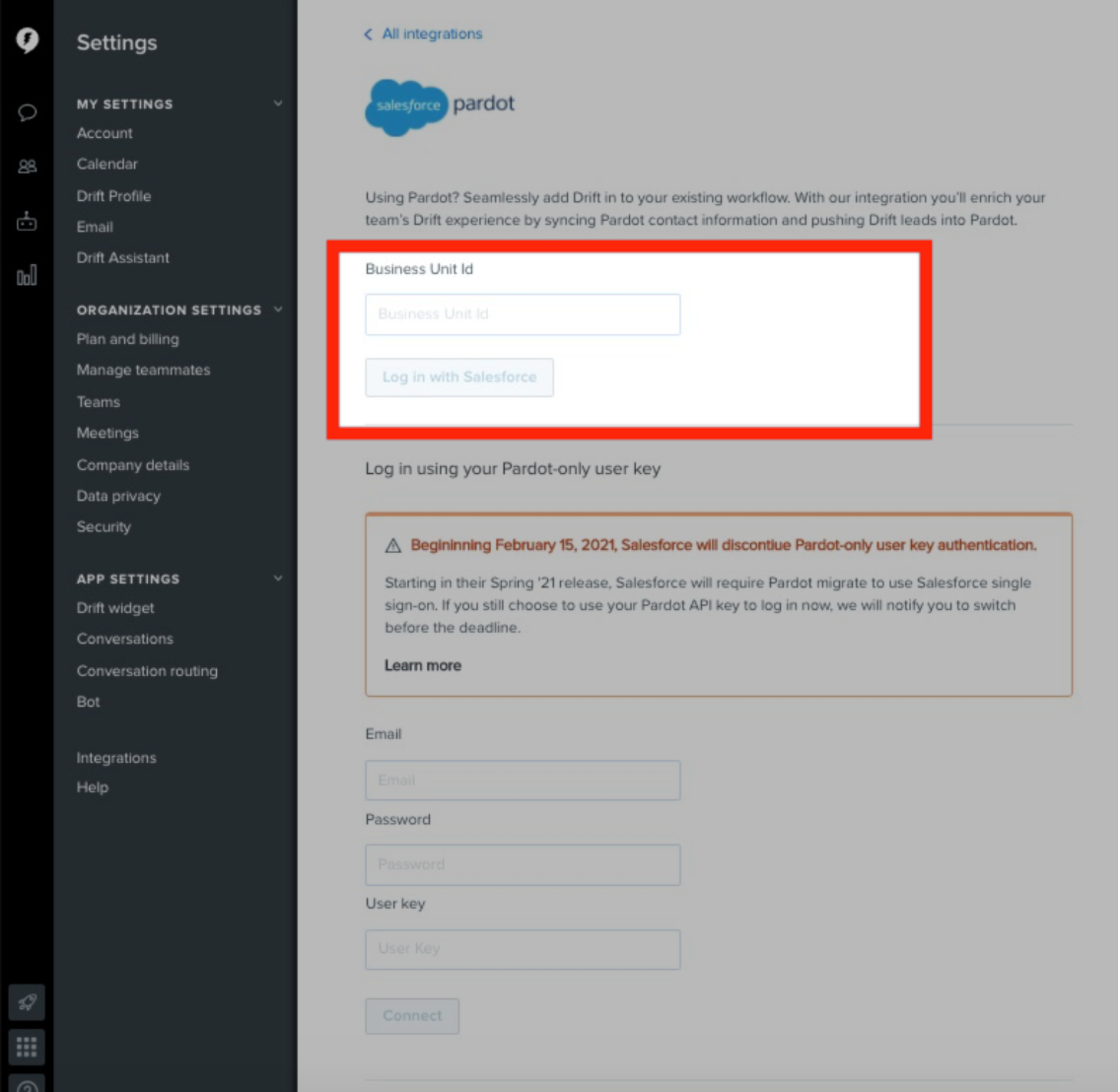Open Conversation routing
Image resolution: width=1120 pixels, height=1092 pixels.
[147, 671]
